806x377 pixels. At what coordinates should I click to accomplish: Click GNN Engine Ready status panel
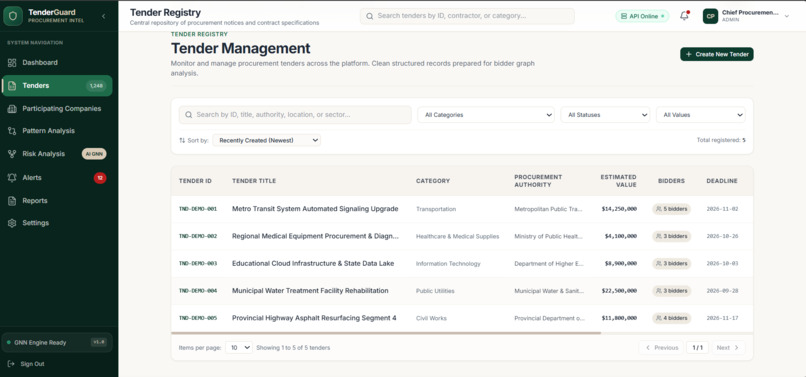pyautogui.click(x=57, y=342)
